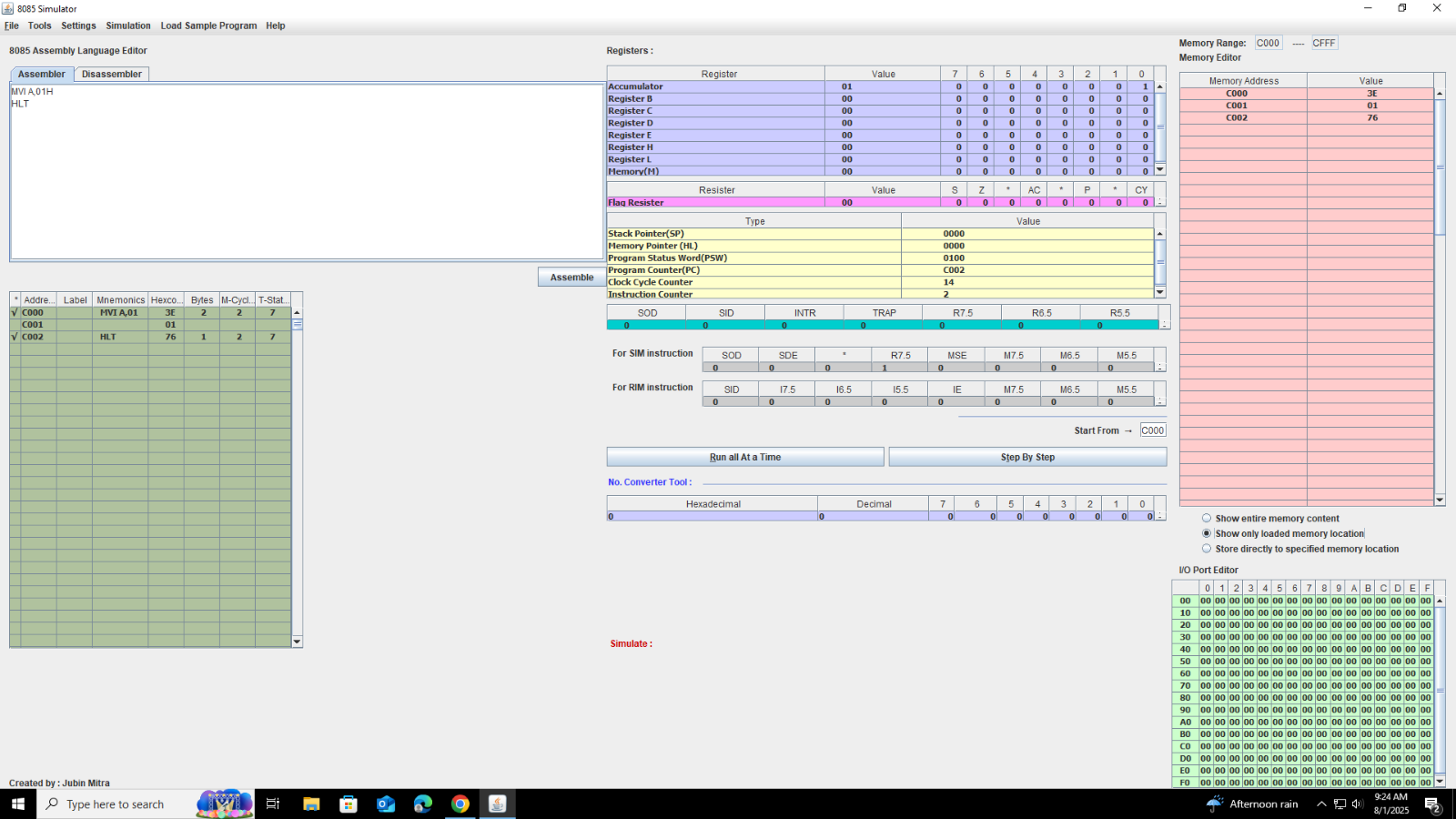Open Microsoft Edge from taskbar
The width and height of the screenshot is (1456, 819).
point(423,804)
